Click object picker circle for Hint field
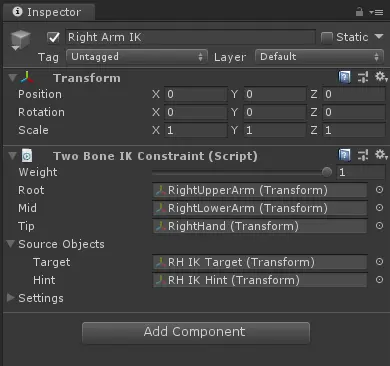This screenshot has width=390, height=366. pyautogui.click(x=379, y=279)
